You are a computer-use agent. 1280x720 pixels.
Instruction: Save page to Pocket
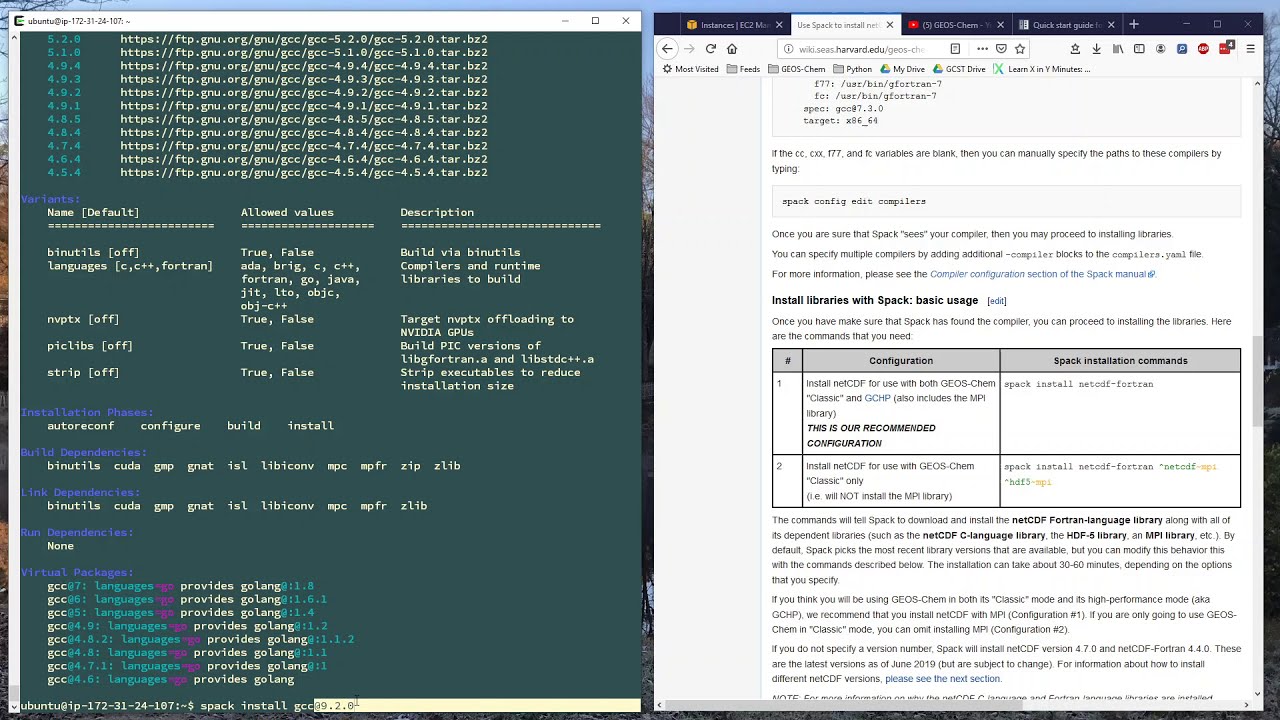[x=1001, y=49]
